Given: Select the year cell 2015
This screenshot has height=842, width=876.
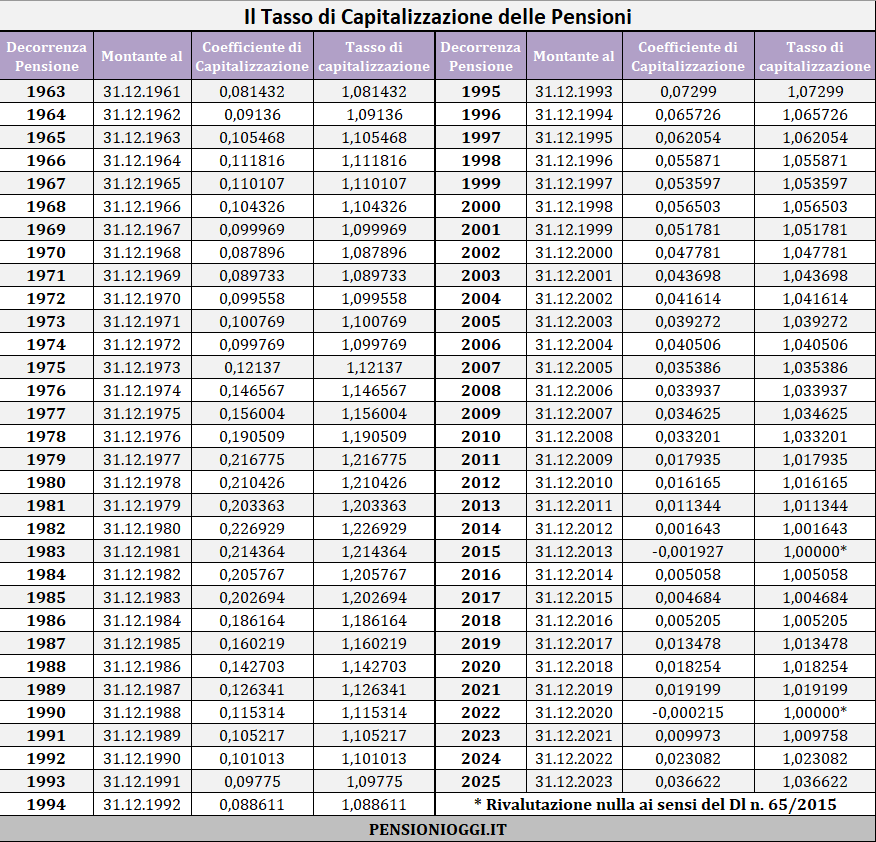Looking at the screenshot, I should 480,552.
